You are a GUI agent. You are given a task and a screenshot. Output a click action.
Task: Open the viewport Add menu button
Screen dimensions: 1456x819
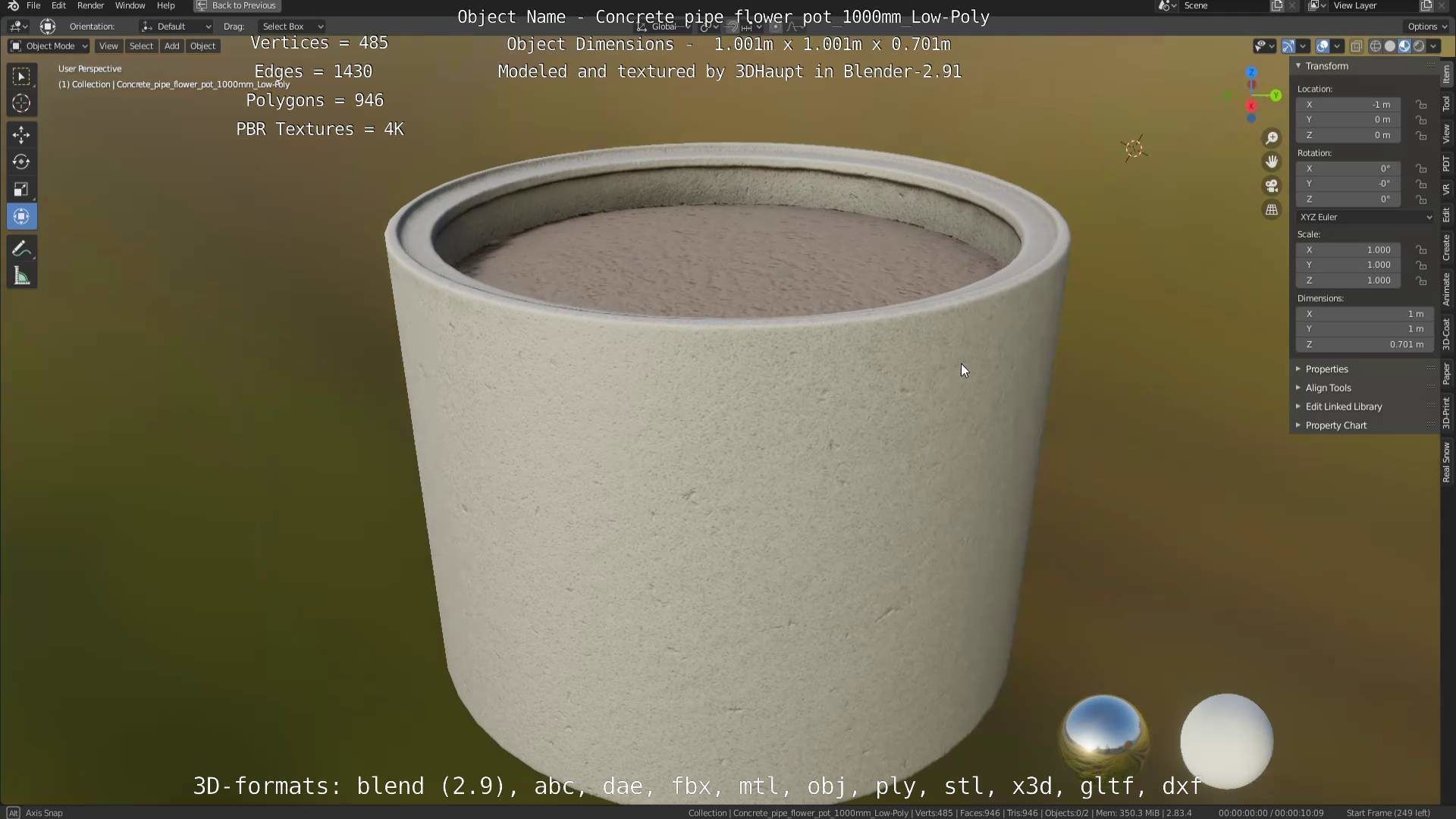pos(172,46)
